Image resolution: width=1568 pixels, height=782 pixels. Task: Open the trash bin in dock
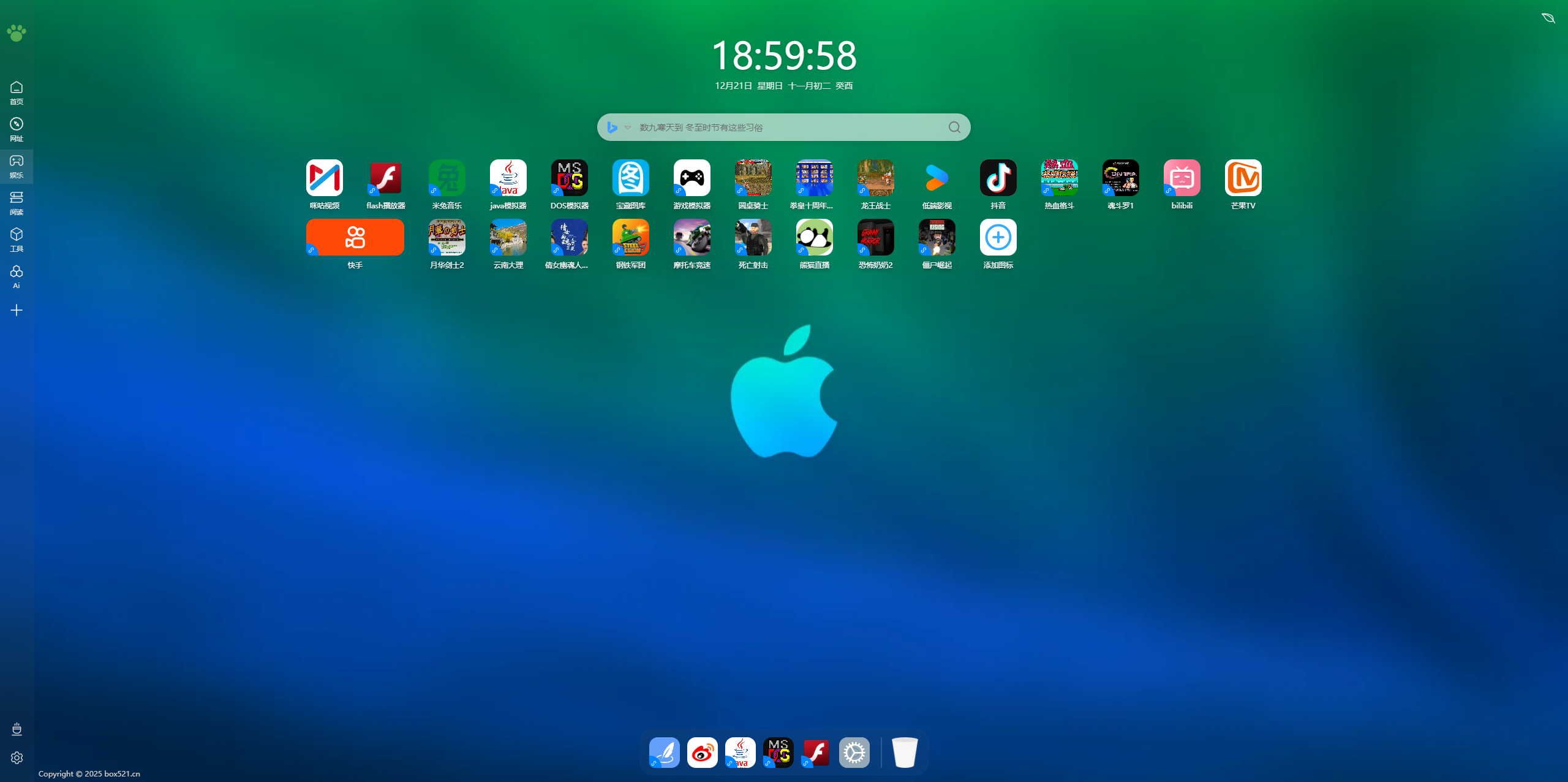point(904,753)
